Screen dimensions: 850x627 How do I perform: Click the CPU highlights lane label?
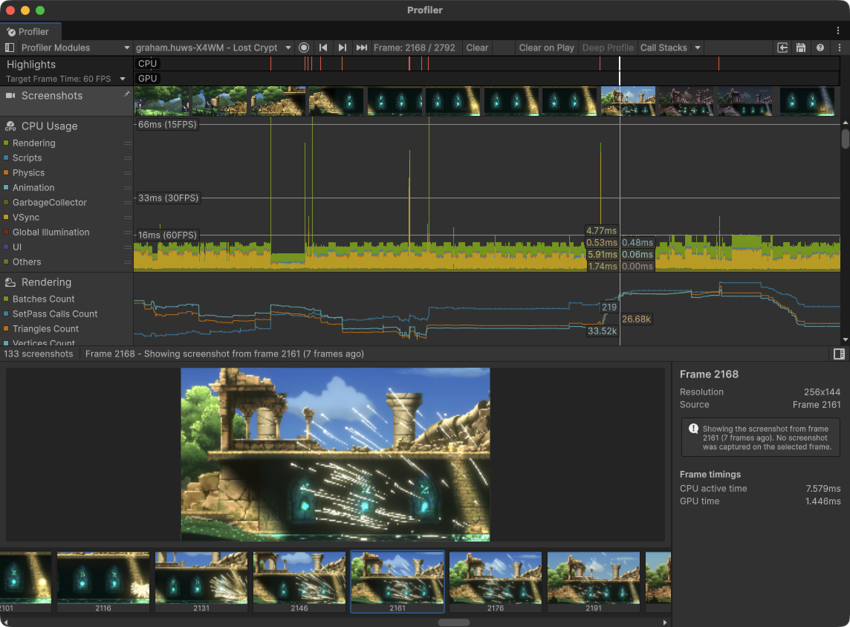[147, 63]
